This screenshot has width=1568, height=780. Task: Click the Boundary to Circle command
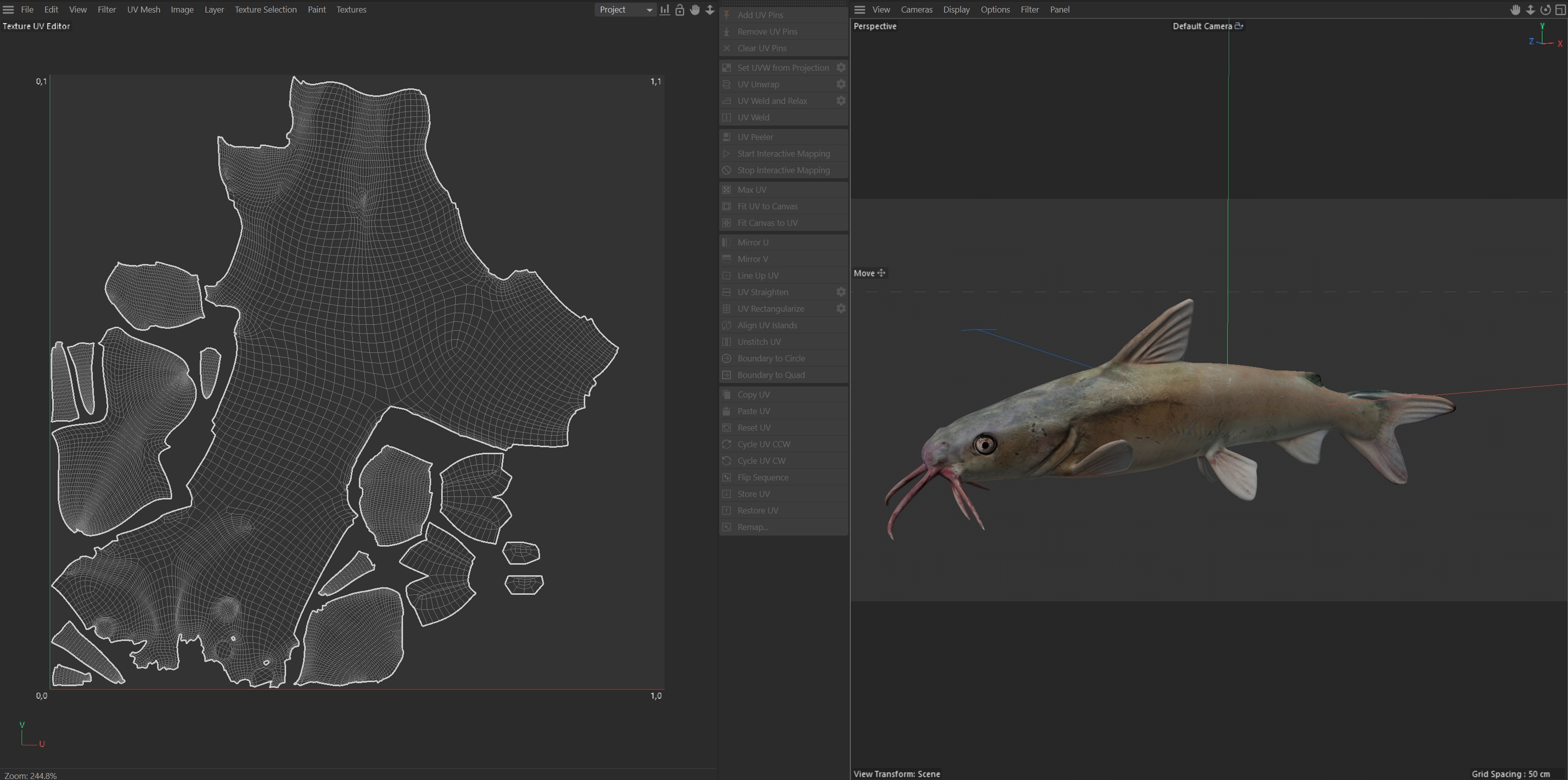[x=770, y=359]
